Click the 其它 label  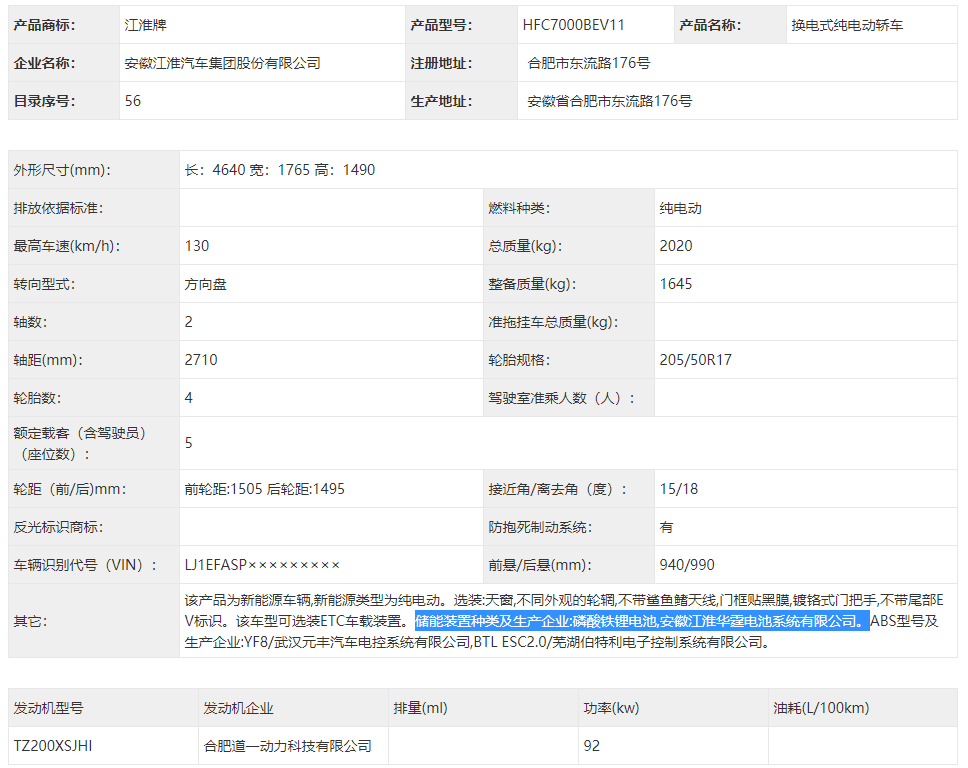[30, 621]
